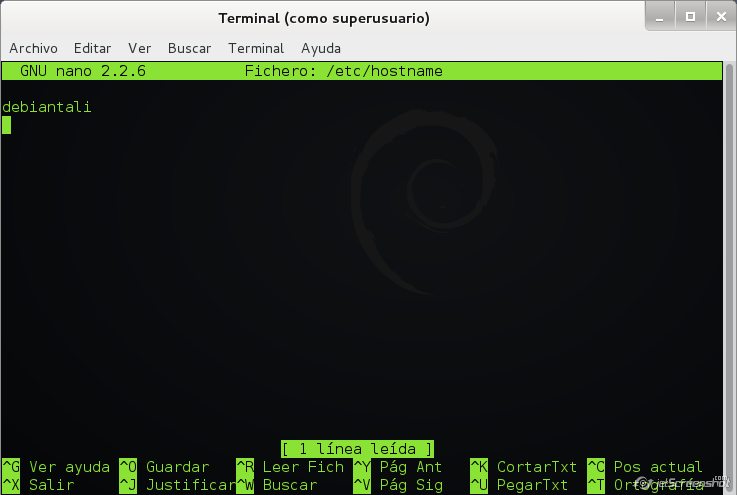Image resolution: width=737 pixels, height=495 pixels.
Task: Click the ^X Salir shortcut
Action: (39, 485)
